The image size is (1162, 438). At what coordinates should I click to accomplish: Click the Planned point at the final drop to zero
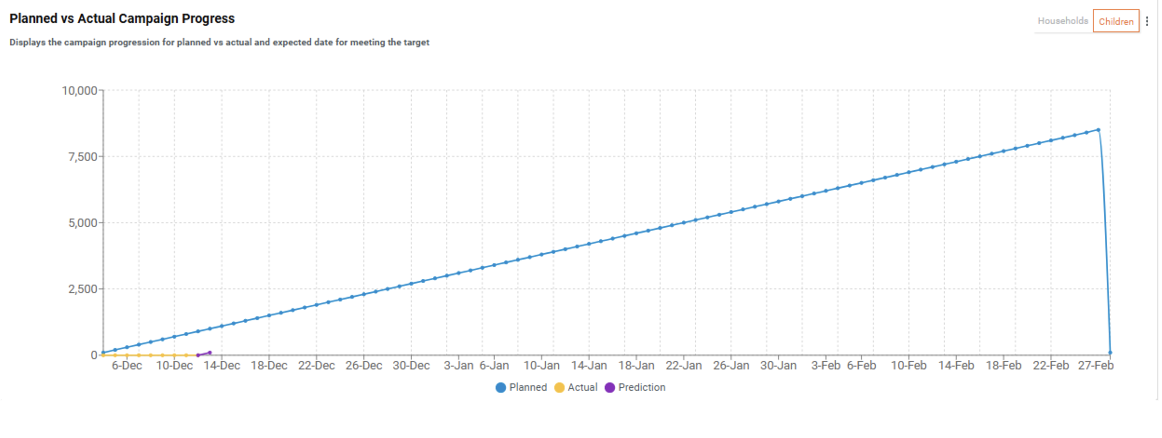[1110, 353]
